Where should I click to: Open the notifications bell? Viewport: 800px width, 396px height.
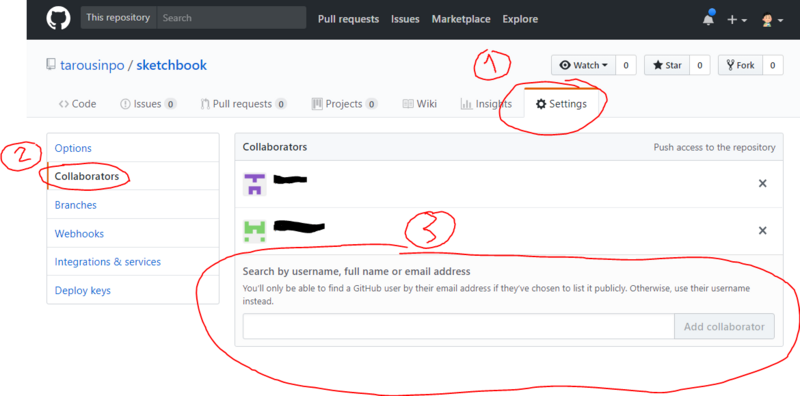[x=708, y=19]
